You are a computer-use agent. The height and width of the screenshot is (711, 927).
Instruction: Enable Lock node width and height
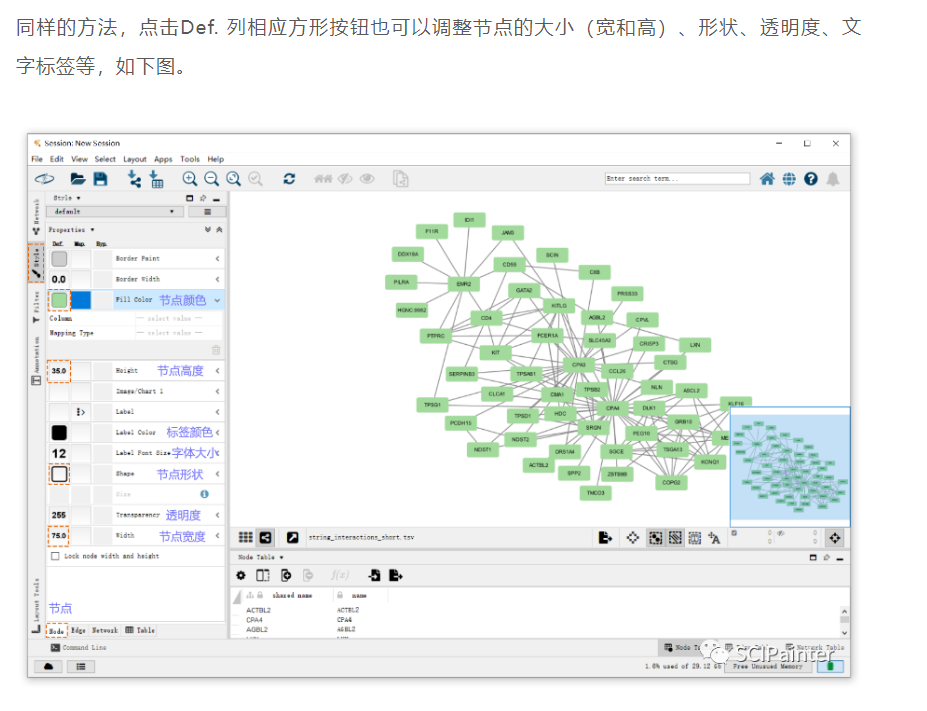(x=55, y=556)
